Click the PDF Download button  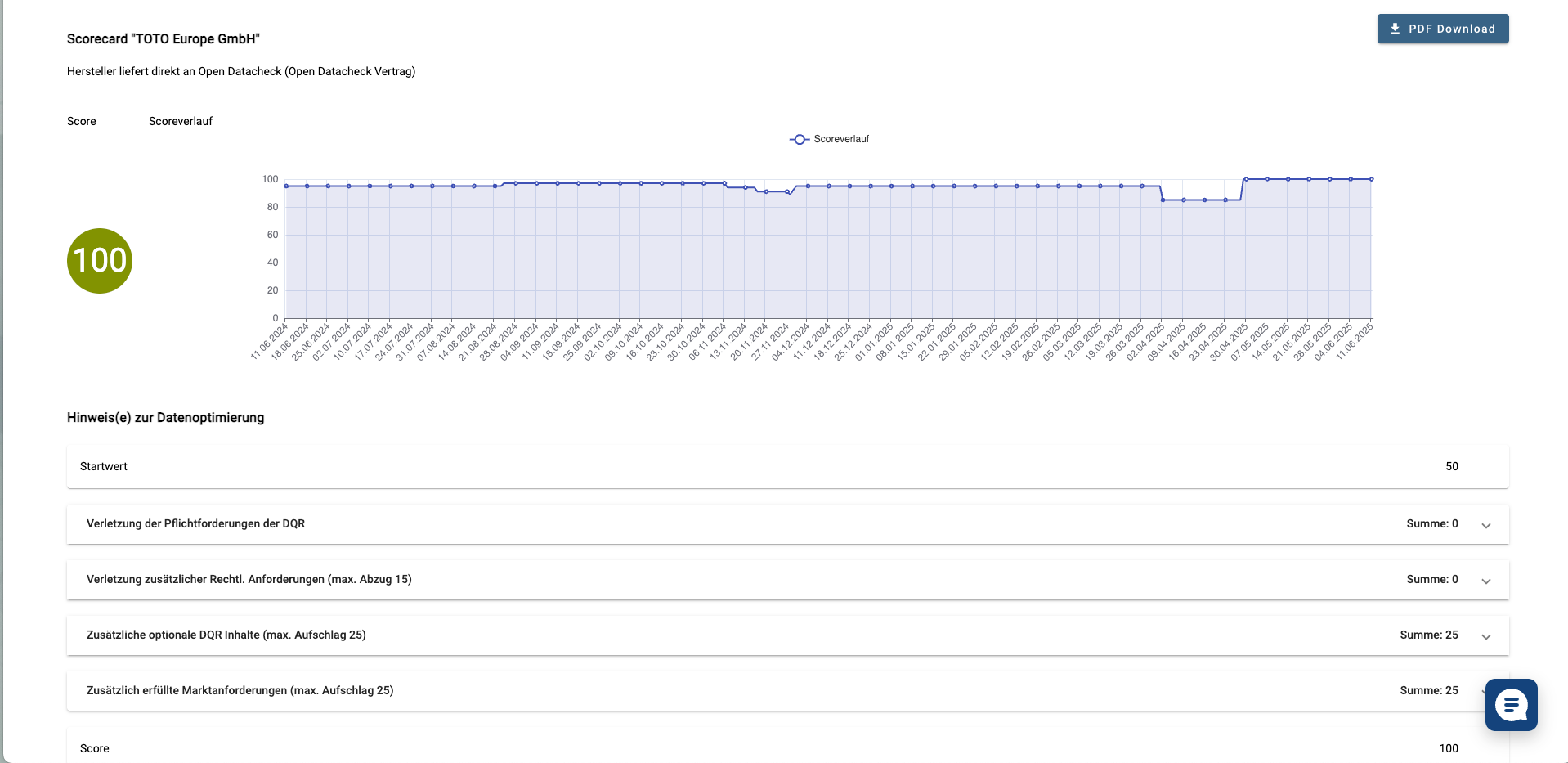(1442, 29)
